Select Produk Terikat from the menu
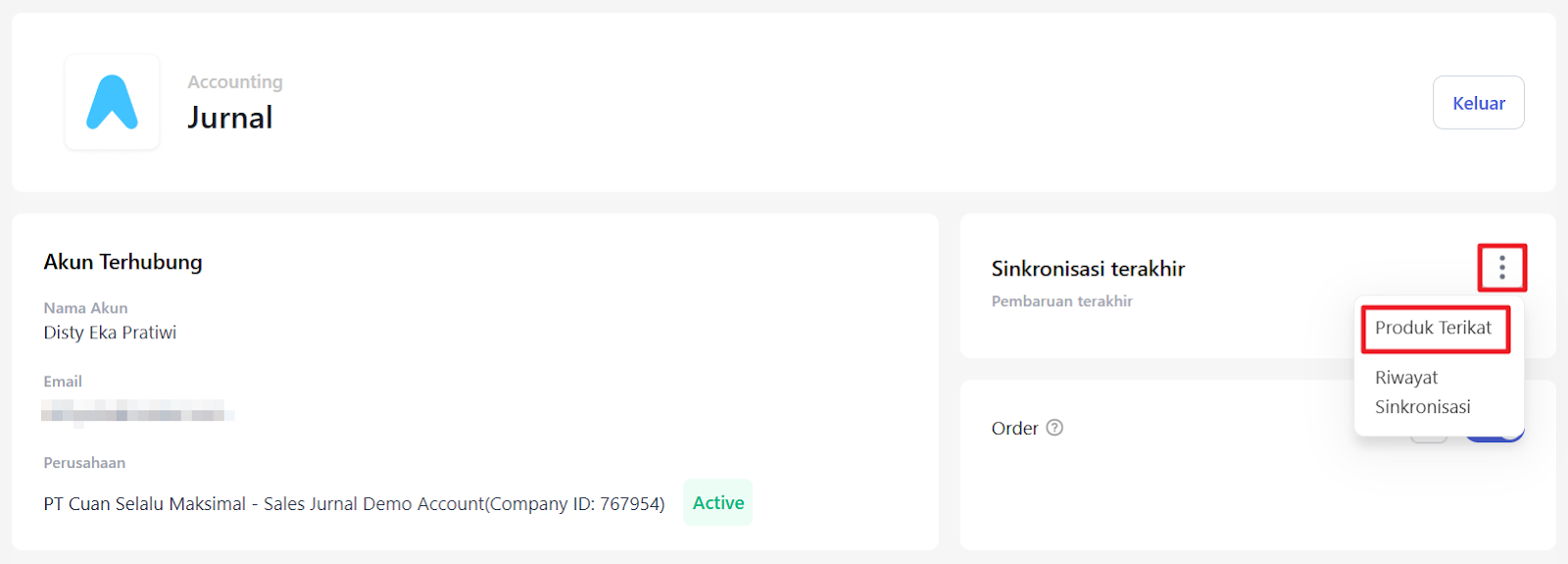The width and height of the screenshot is (1568, 564). pos(1433,328)
